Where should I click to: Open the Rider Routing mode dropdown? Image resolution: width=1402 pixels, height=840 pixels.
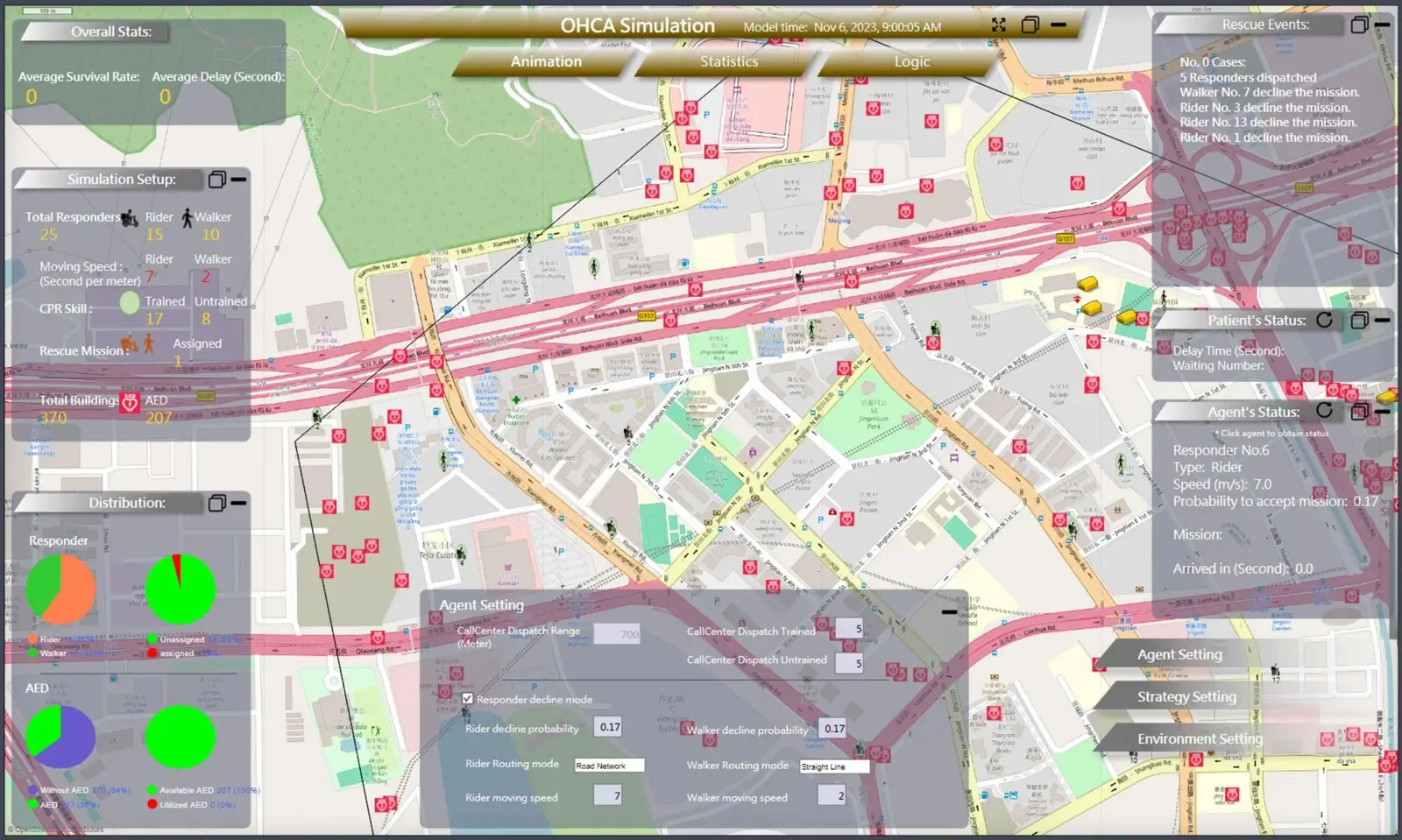[x=609, y=766]
